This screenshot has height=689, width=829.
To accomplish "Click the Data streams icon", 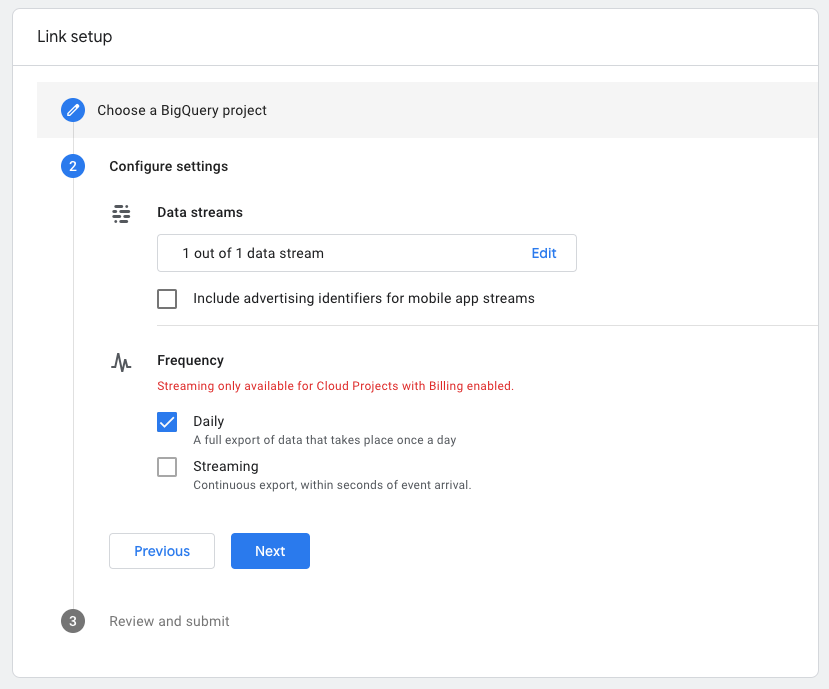I will (121, 214).
